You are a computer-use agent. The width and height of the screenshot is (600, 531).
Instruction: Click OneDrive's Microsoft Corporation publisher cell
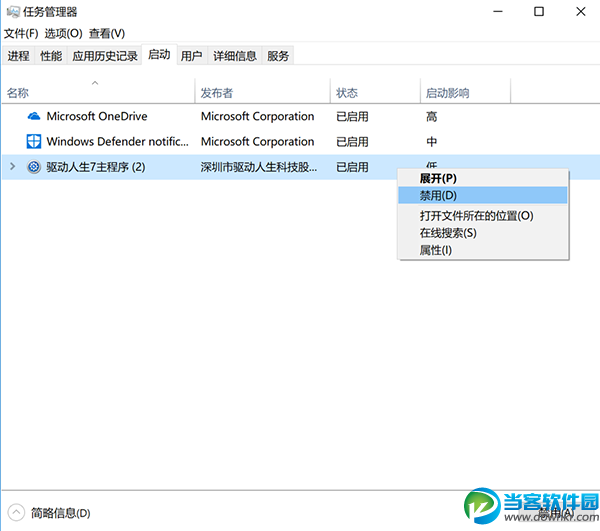[x=258, y=116]
